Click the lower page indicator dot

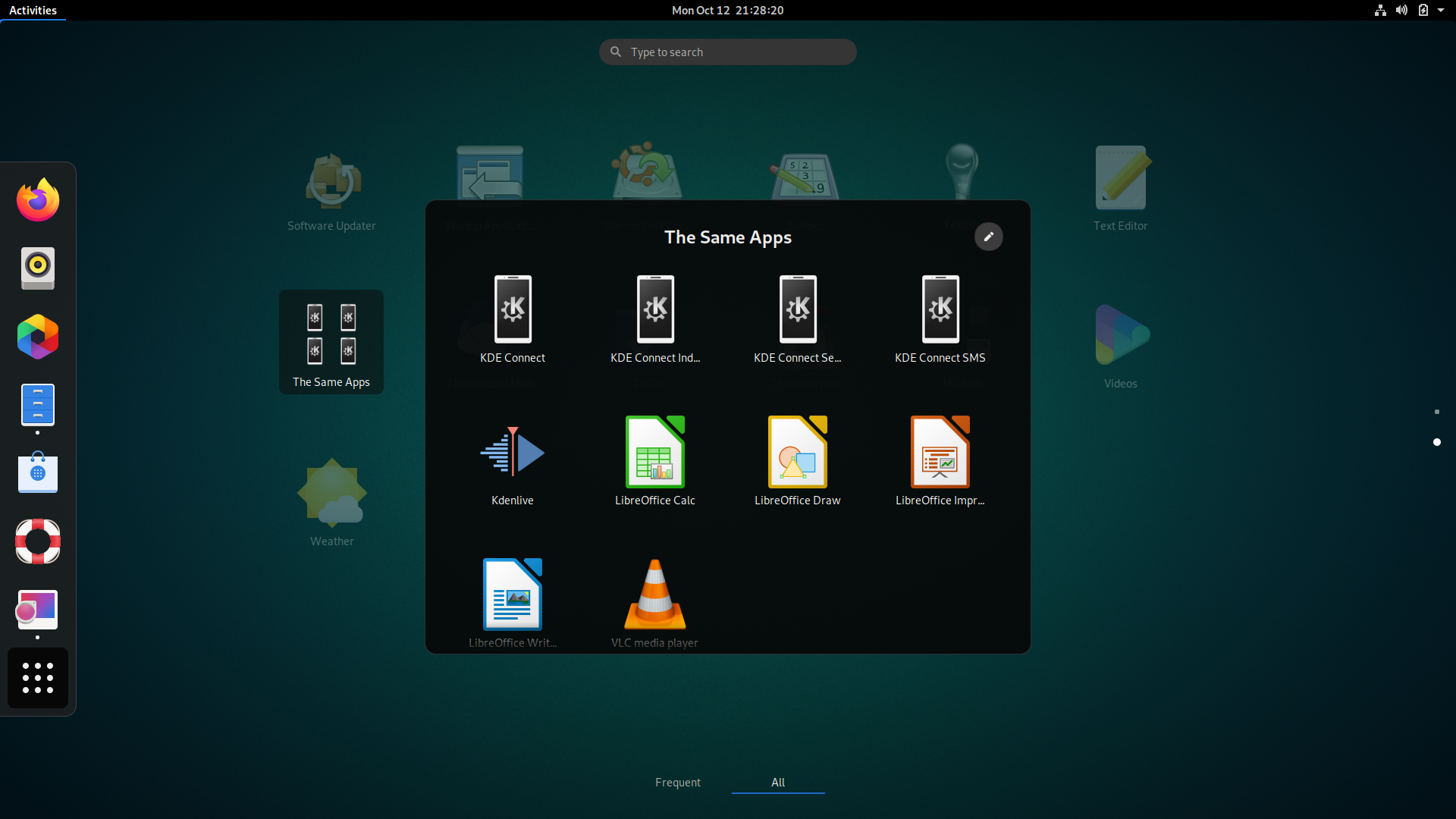coord(1438,442)
